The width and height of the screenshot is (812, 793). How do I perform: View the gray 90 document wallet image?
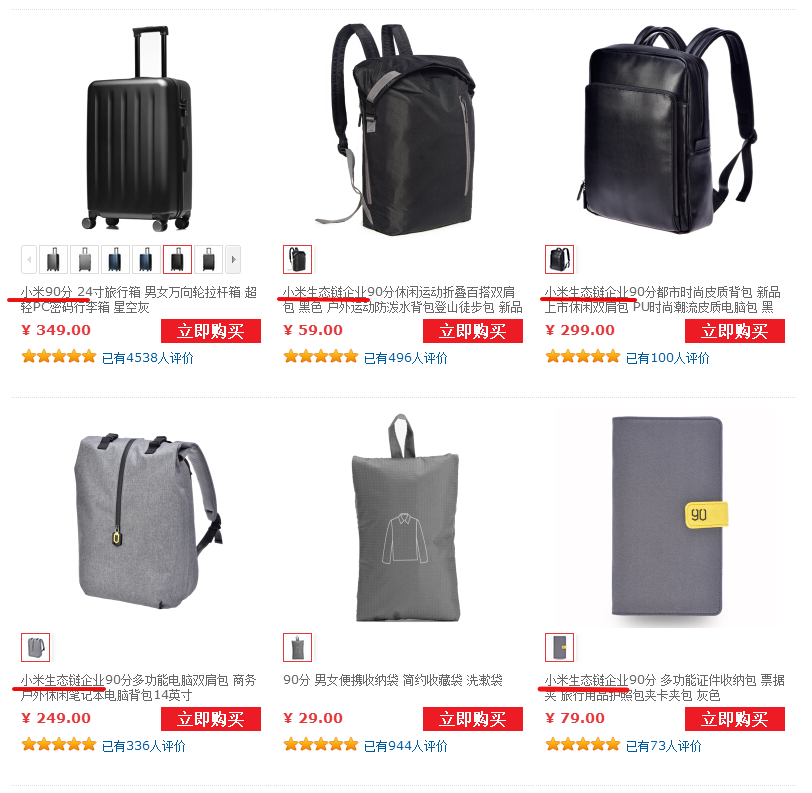tap(666, 516)
